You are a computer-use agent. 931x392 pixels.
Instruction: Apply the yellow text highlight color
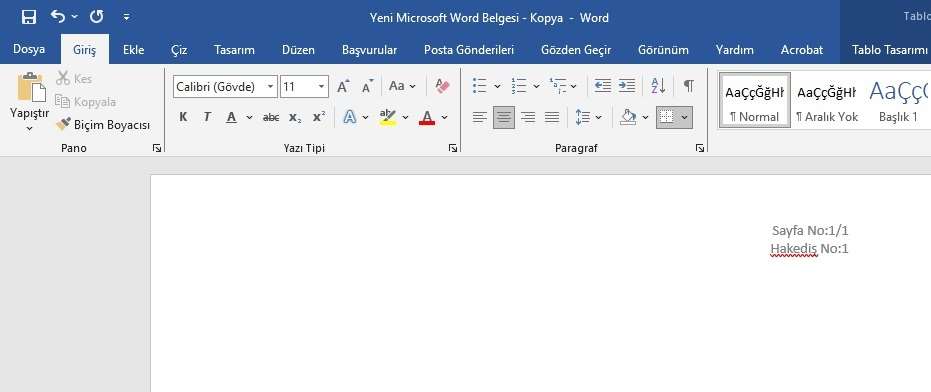point(388,117)
